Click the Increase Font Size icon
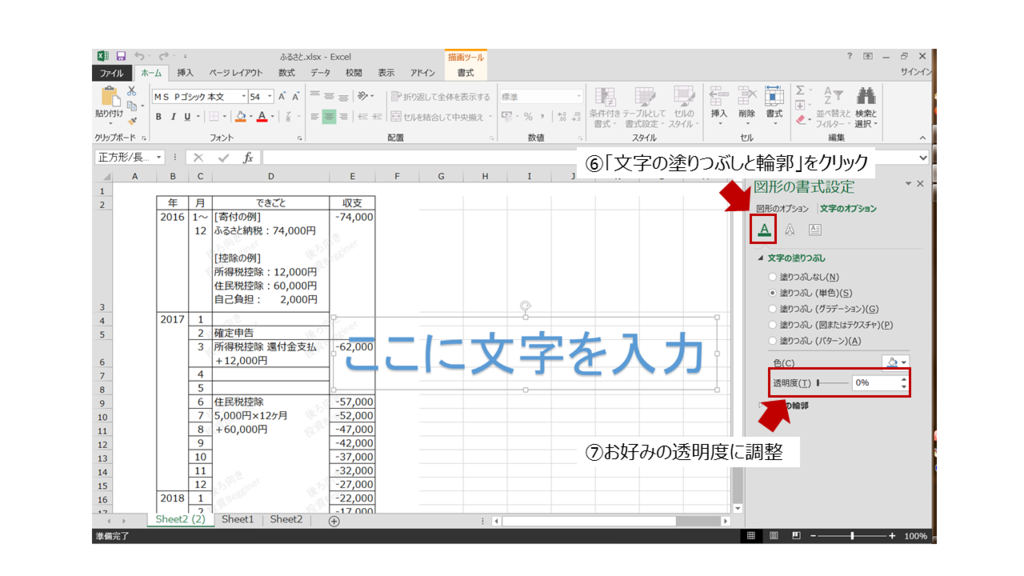This screenshot has height=576, width=1024. [281, 97]
